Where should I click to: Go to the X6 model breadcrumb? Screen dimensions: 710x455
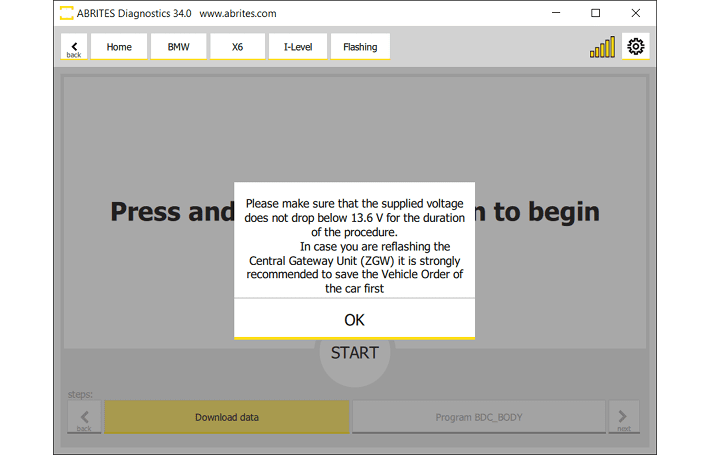click(x=238, y=47)
